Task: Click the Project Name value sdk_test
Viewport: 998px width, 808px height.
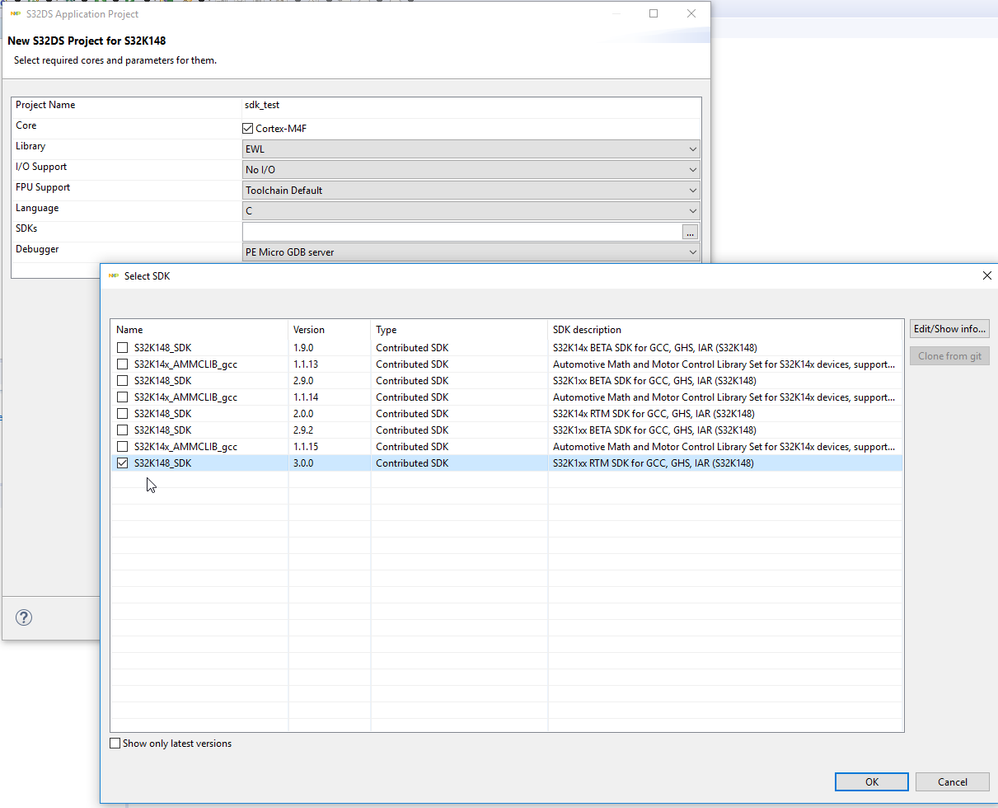Action: [x=262, y=105]
